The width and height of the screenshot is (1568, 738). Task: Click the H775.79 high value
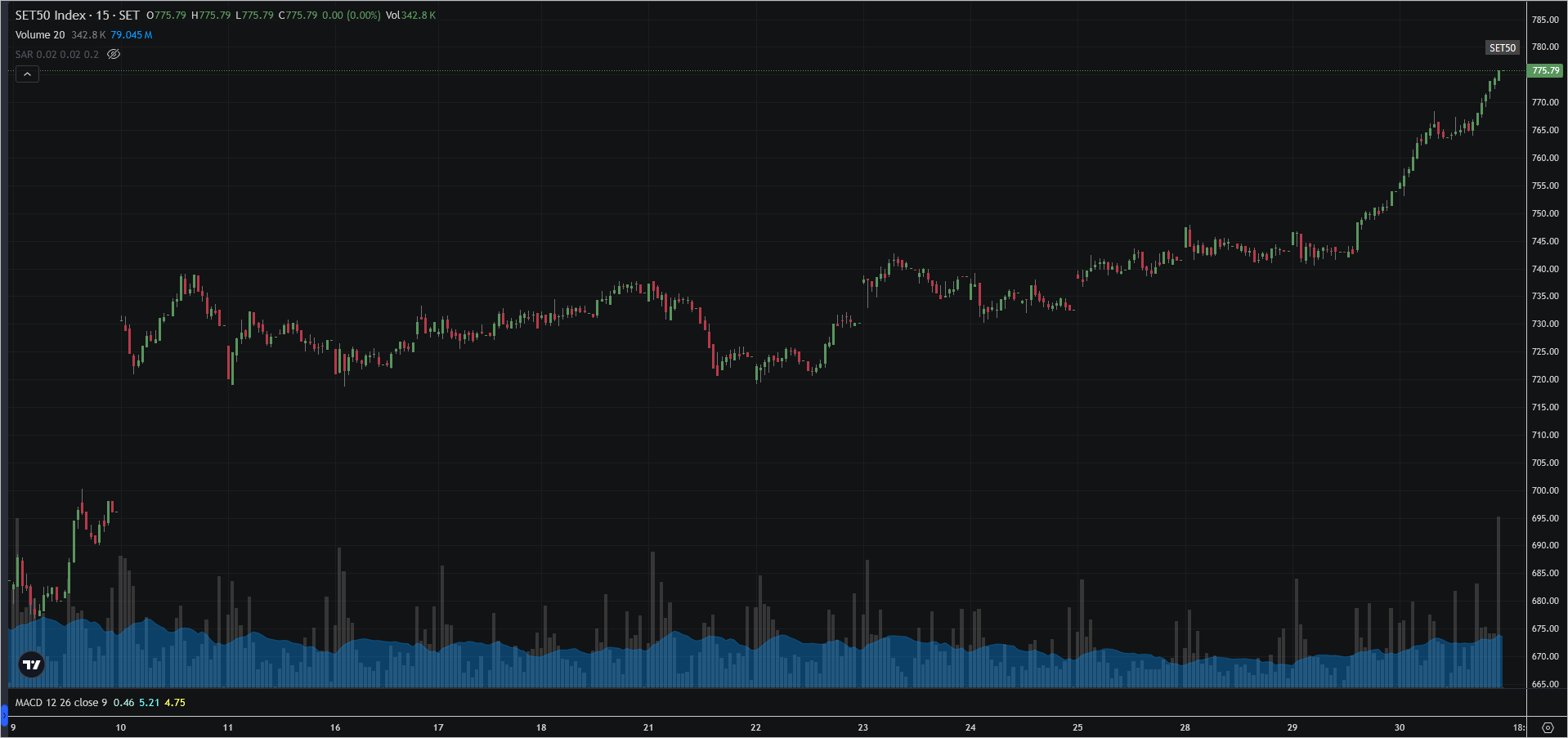tap(211, 16)
